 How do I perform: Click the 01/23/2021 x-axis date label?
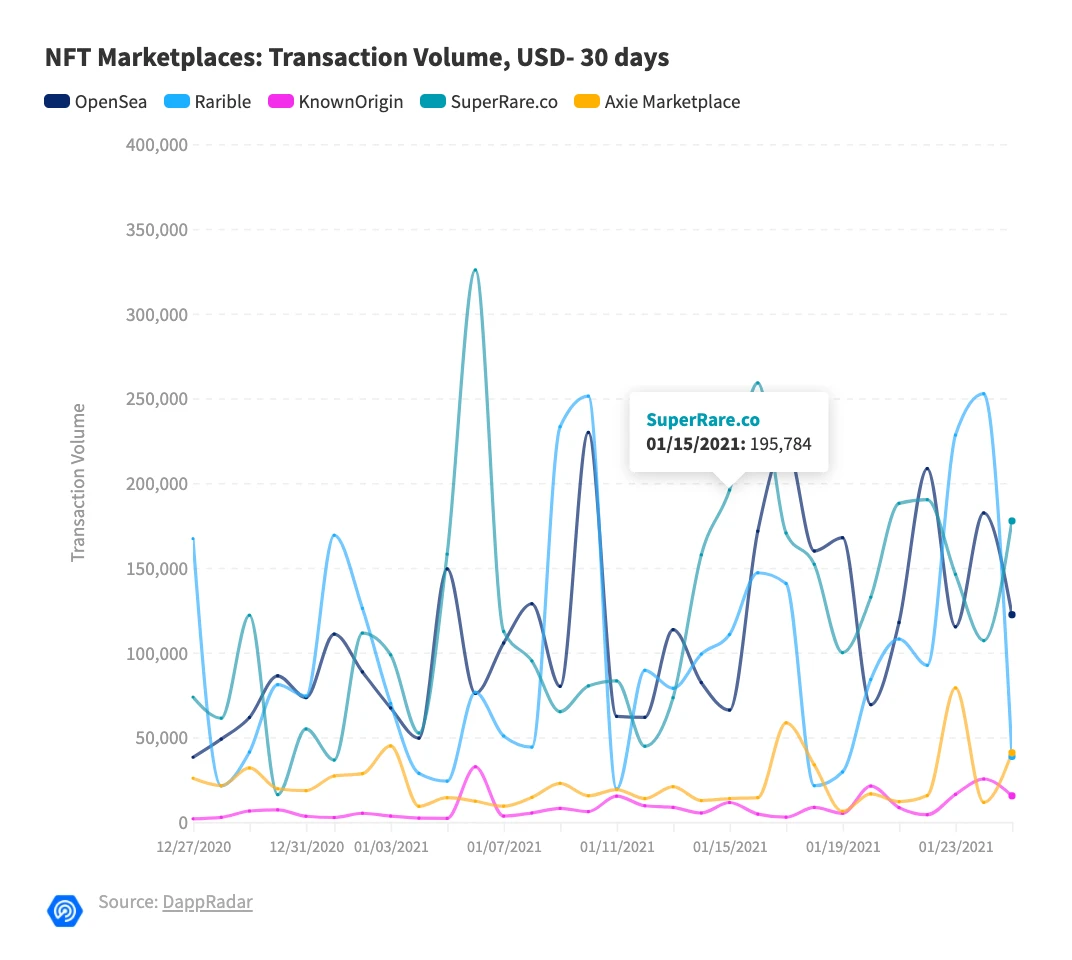[957, 847]
